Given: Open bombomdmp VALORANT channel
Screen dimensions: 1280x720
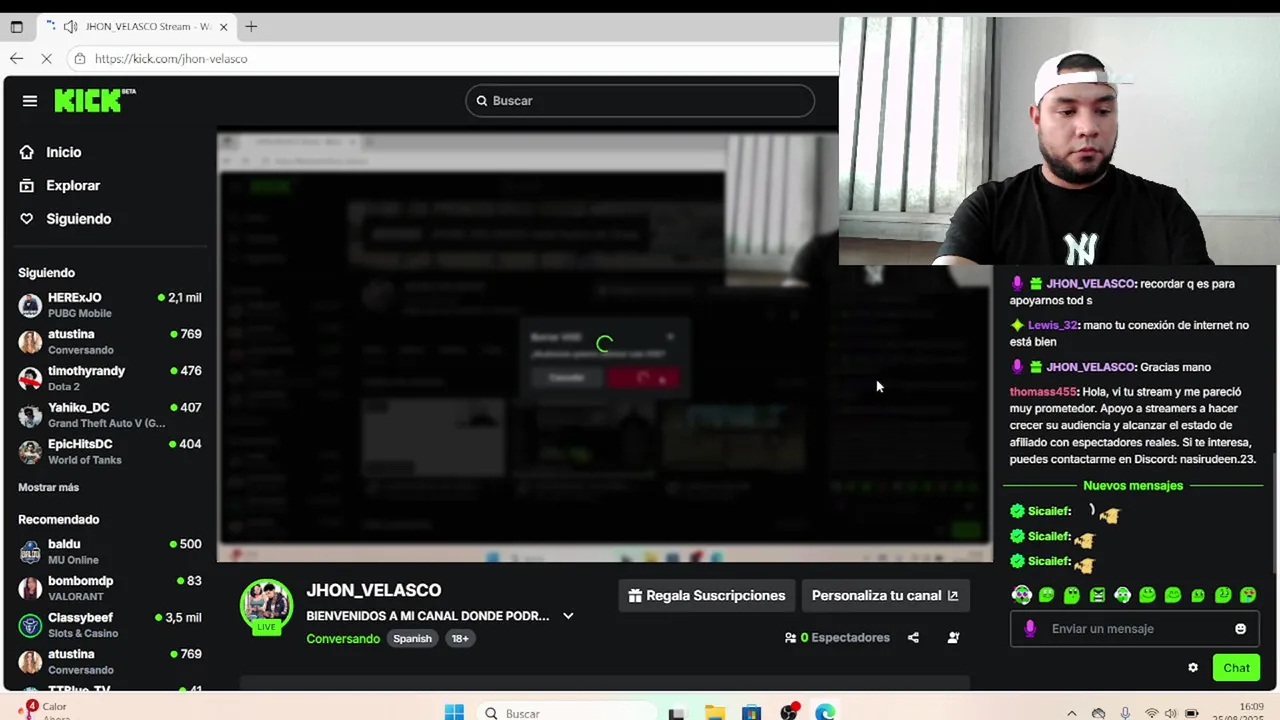Looking at the screenshot, I should pos(110,588).
